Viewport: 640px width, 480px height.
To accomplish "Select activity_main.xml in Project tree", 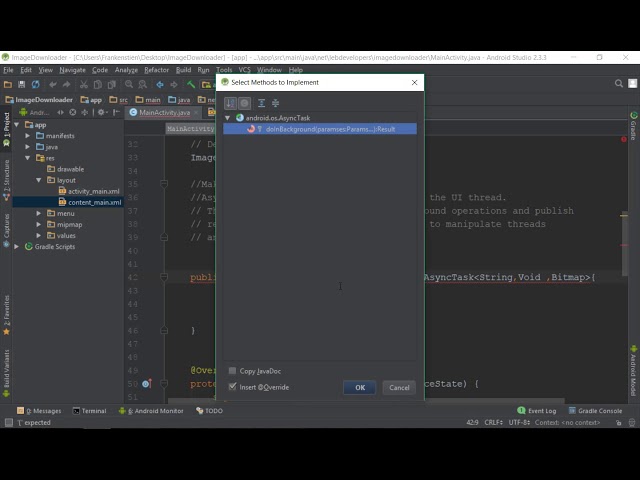I will pyautogui.click(x=89, y=191).
